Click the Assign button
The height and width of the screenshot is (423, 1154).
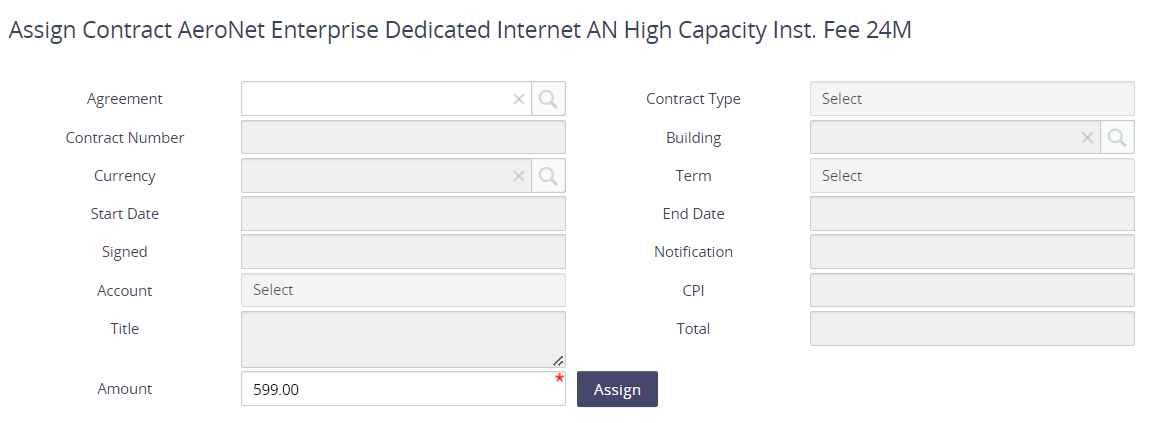[617, 389]
